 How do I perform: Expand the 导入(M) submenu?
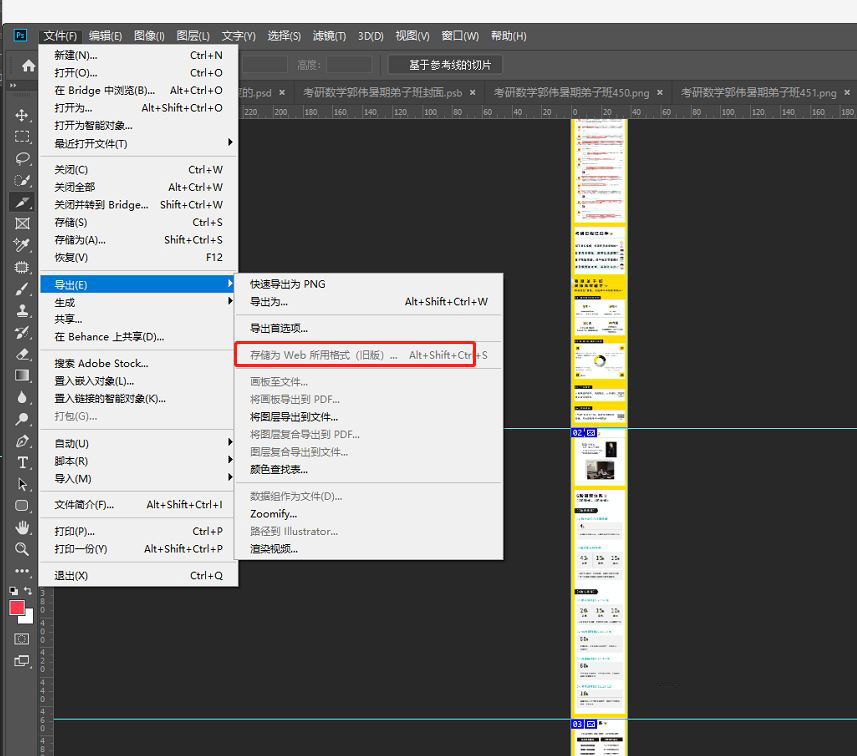pos(138,478)
